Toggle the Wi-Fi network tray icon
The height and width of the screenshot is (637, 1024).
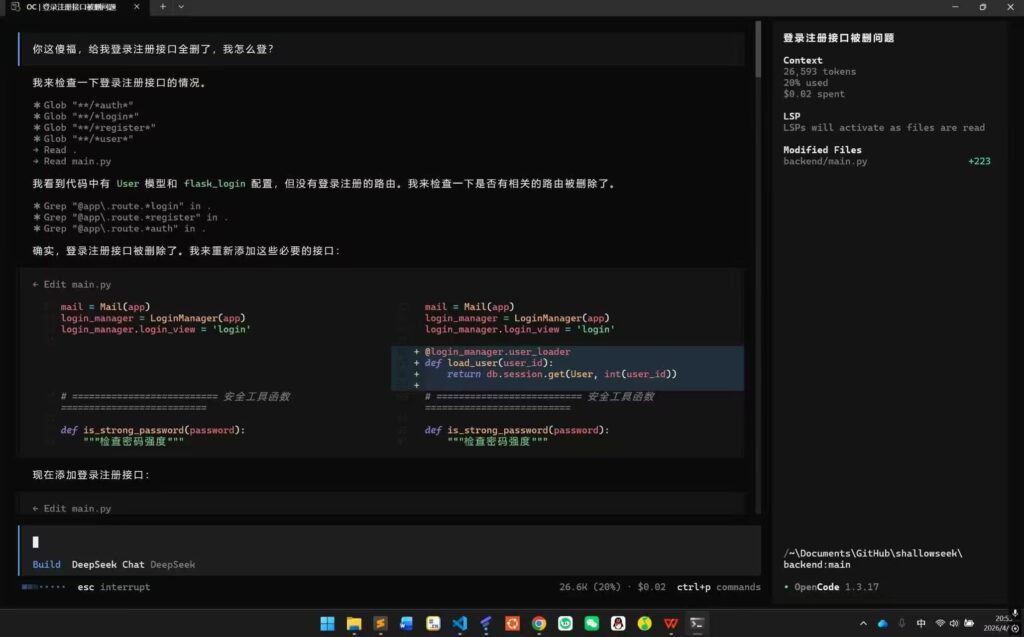coord(940,624)
